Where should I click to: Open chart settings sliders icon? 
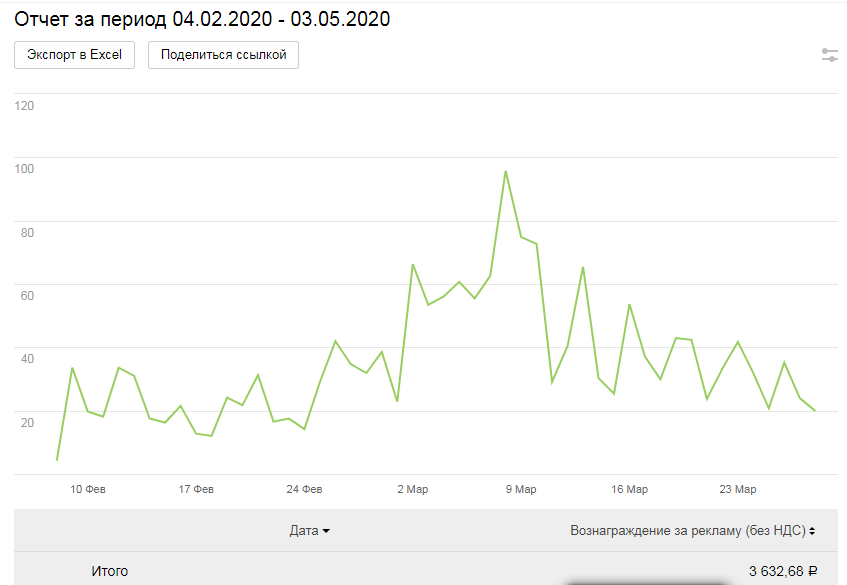point(829,55)
